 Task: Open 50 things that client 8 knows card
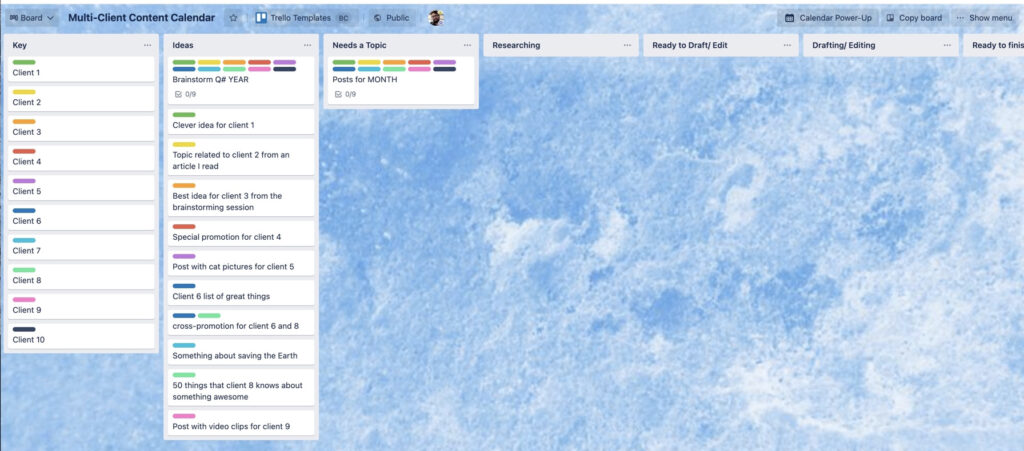tap(241, 388)
